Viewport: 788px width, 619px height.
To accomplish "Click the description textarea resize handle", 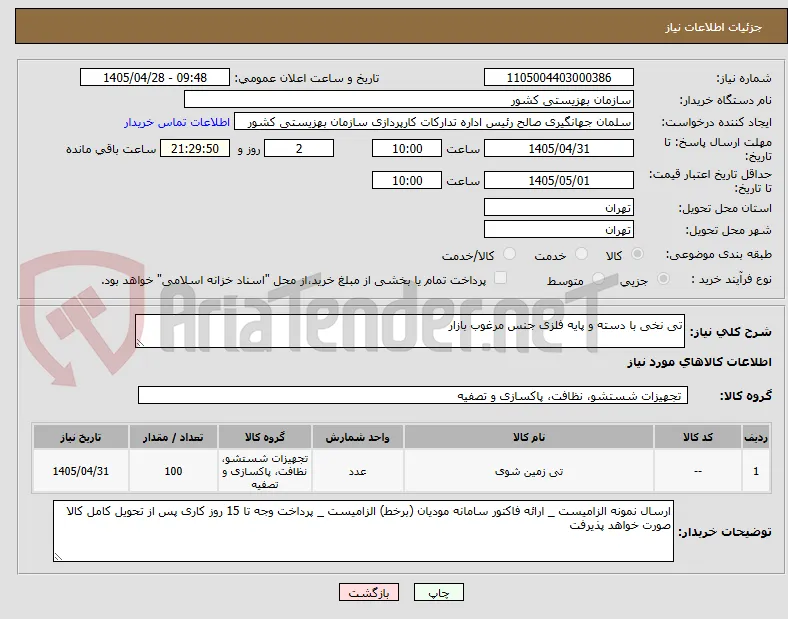I will click(x=140, y=343).
